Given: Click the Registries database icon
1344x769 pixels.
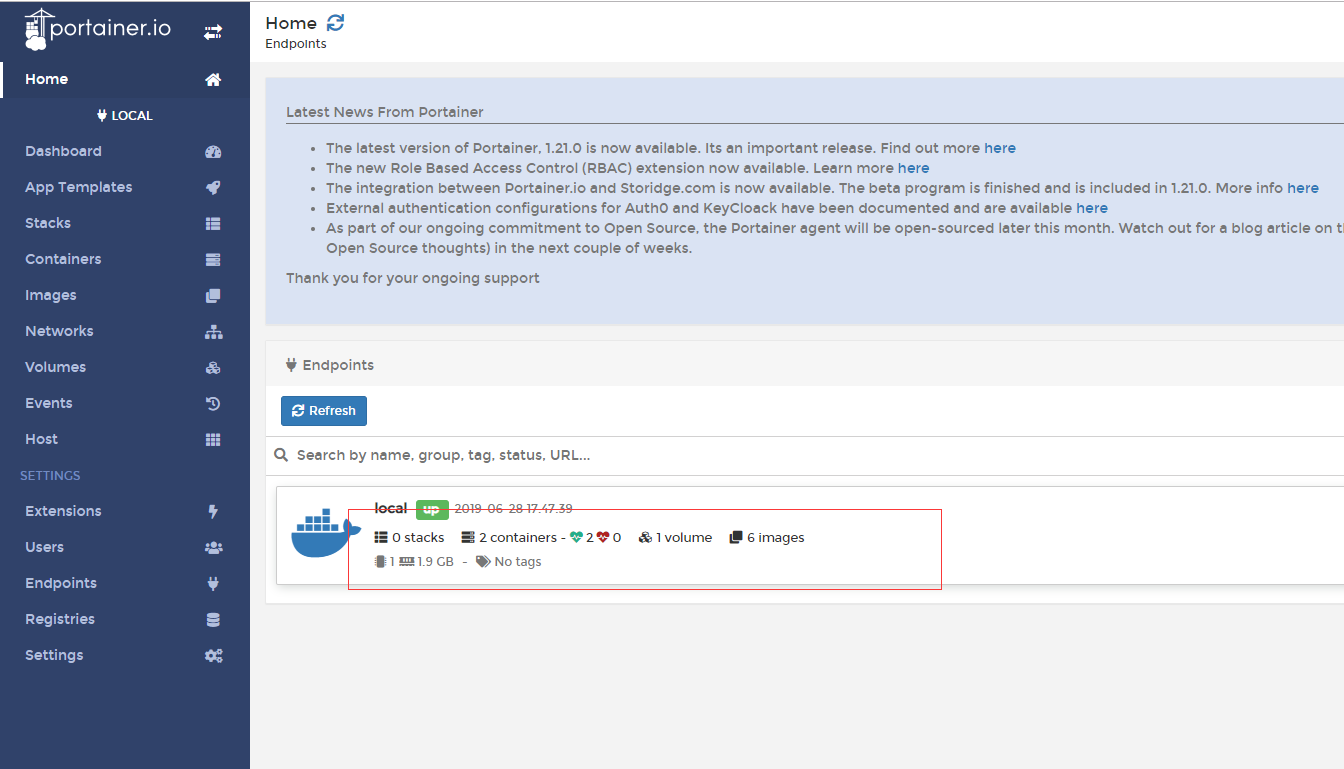Looking at the screenshot, I should (x=213, y=620).
